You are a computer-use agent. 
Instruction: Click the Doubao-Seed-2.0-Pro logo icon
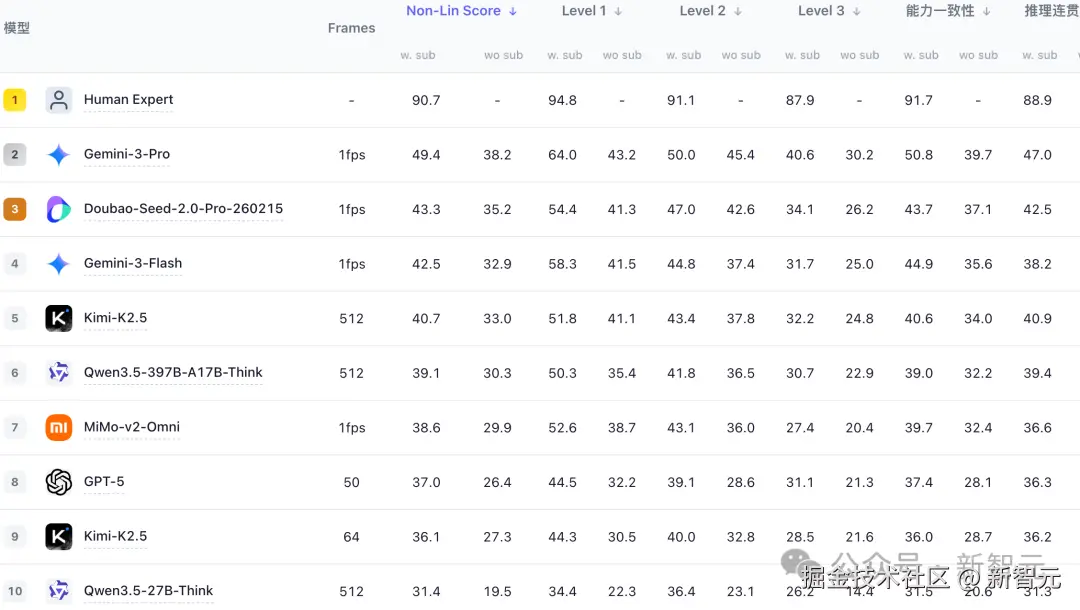click(x=59, y=209)
